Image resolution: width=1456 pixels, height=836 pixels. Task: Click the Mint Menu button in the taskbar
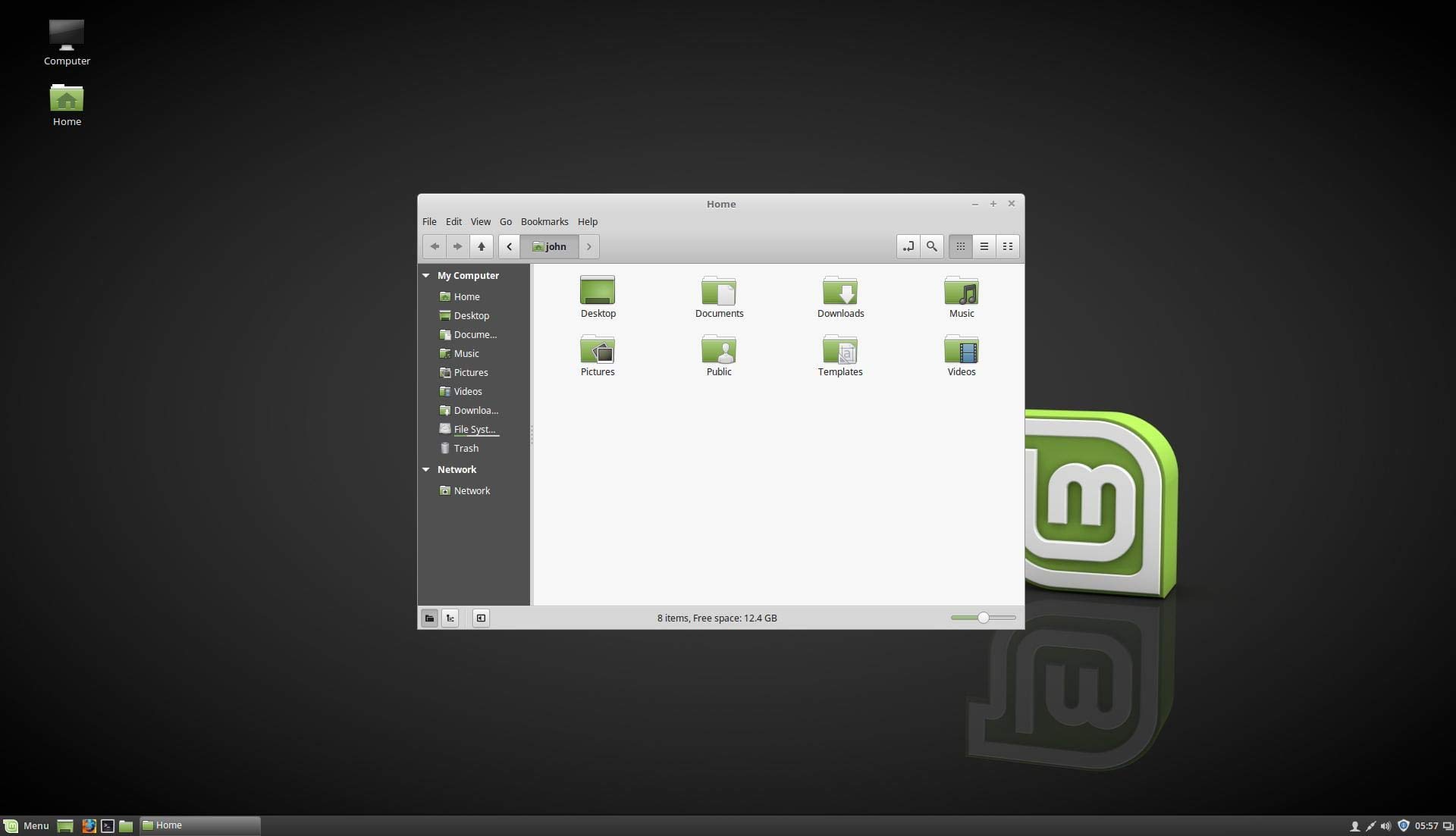(x=27, y=825)
